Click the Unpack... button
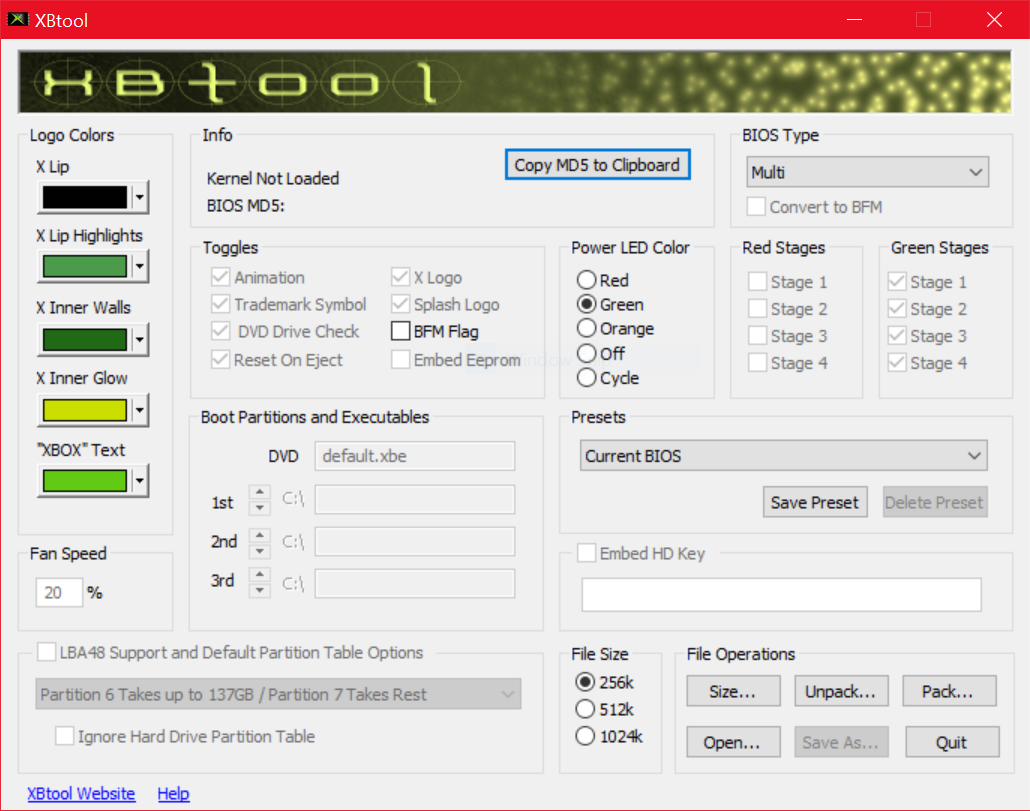Image resolution: width=1030 pixels, height=811 pixels. click(x=841, y=691)
